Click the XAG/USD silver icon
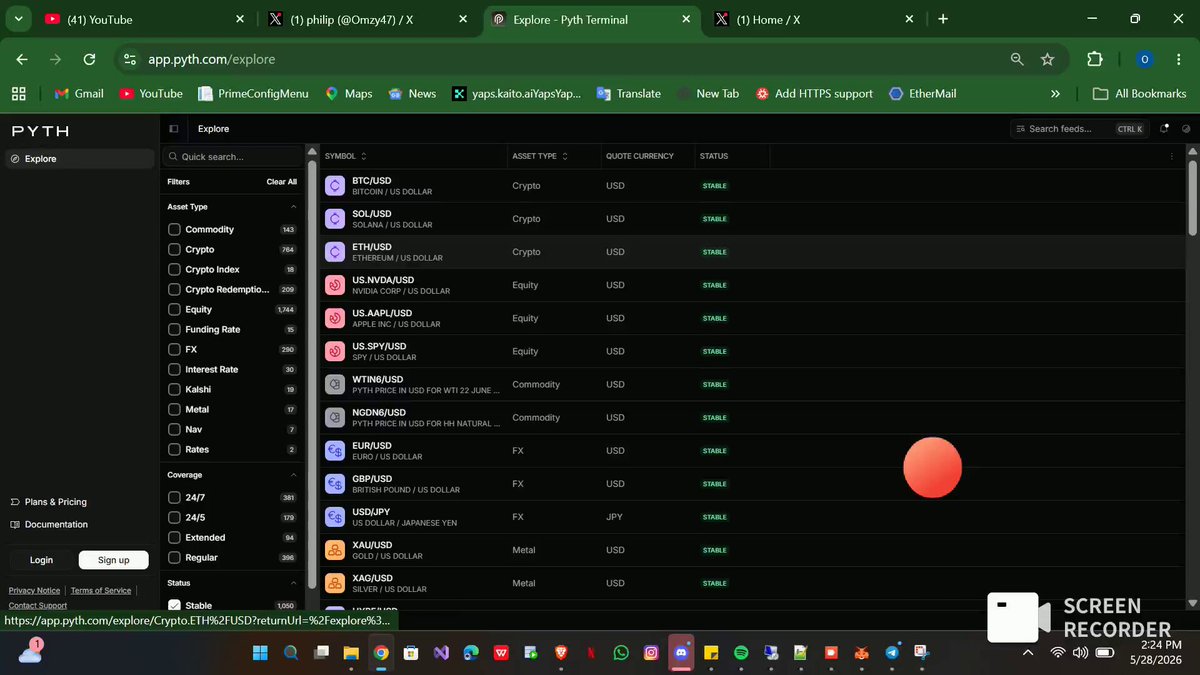Viewport: 1200px width, 675px height. coord(335,583)
